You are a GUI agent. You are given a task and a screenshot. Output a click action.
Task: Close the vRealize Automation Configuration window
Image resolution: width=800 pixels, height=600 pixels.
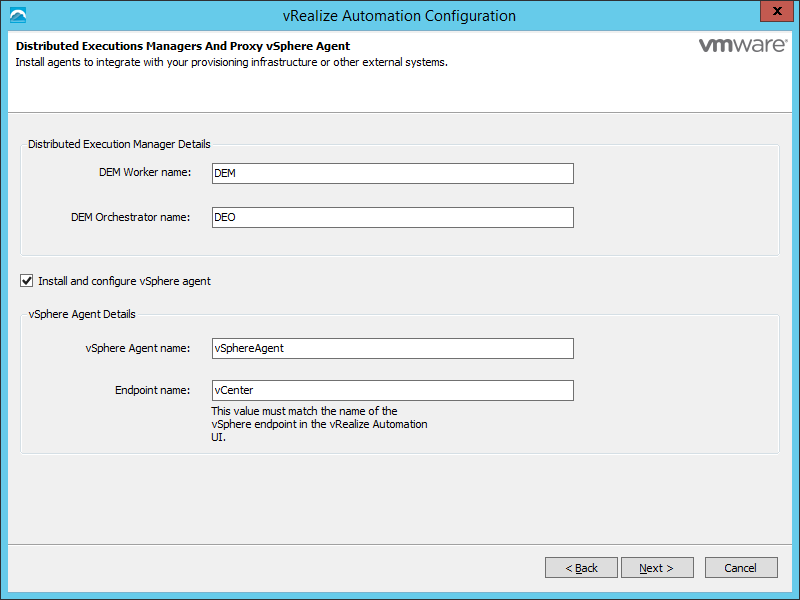(773, 13)
